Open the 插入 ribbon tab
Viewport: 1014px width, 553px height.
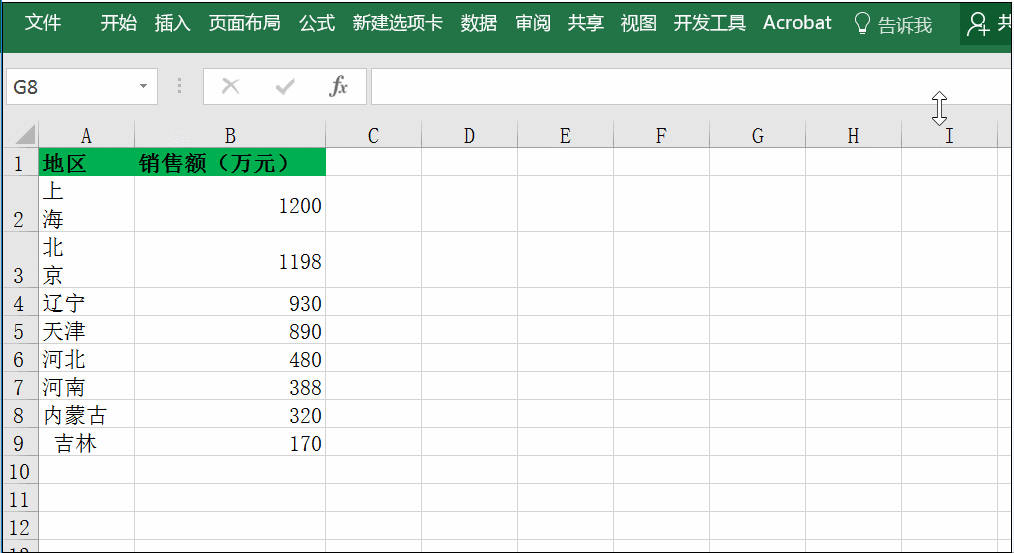tap(173, 23)
